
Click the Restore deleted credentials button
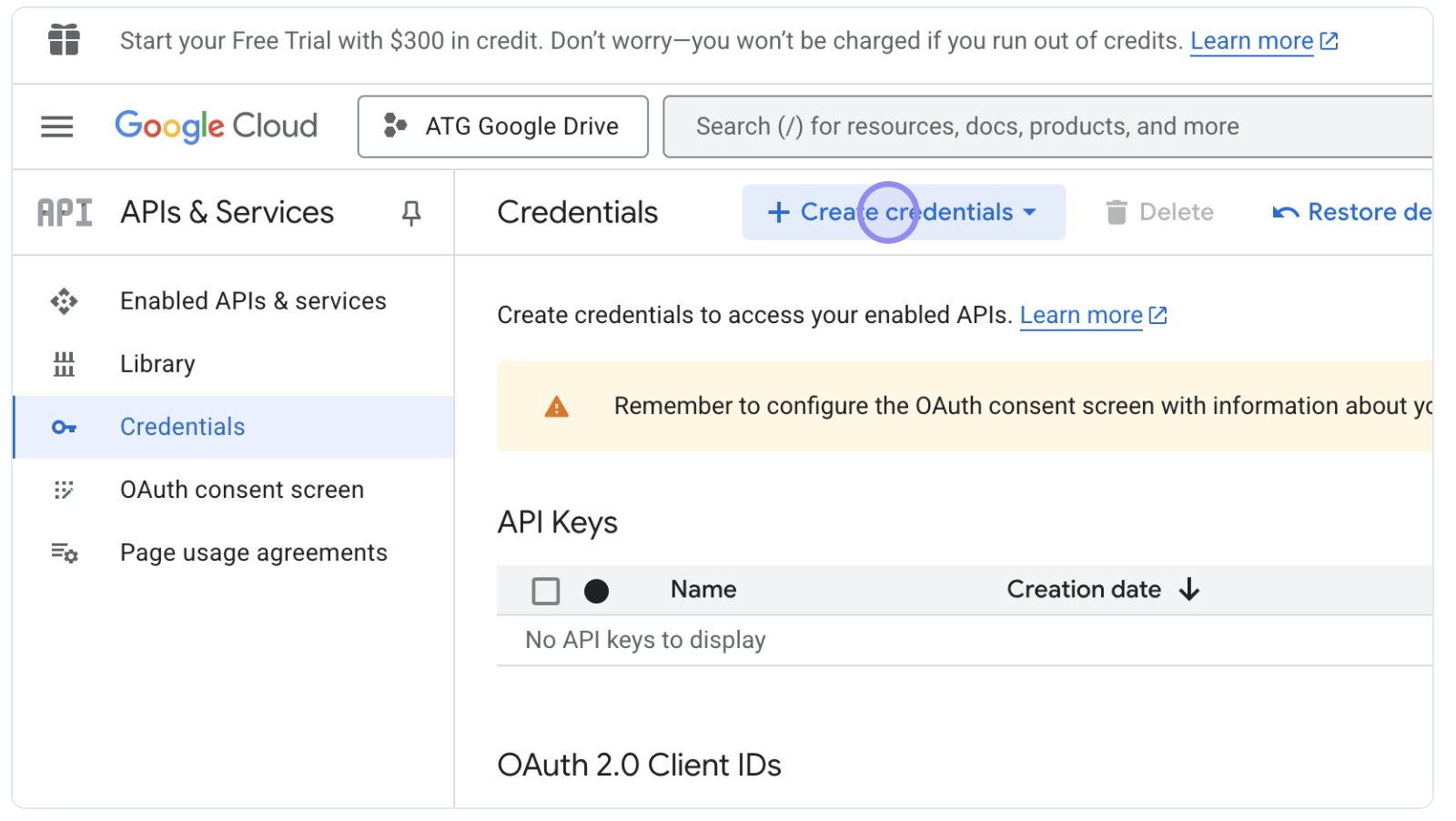[x=1356, y=212]
